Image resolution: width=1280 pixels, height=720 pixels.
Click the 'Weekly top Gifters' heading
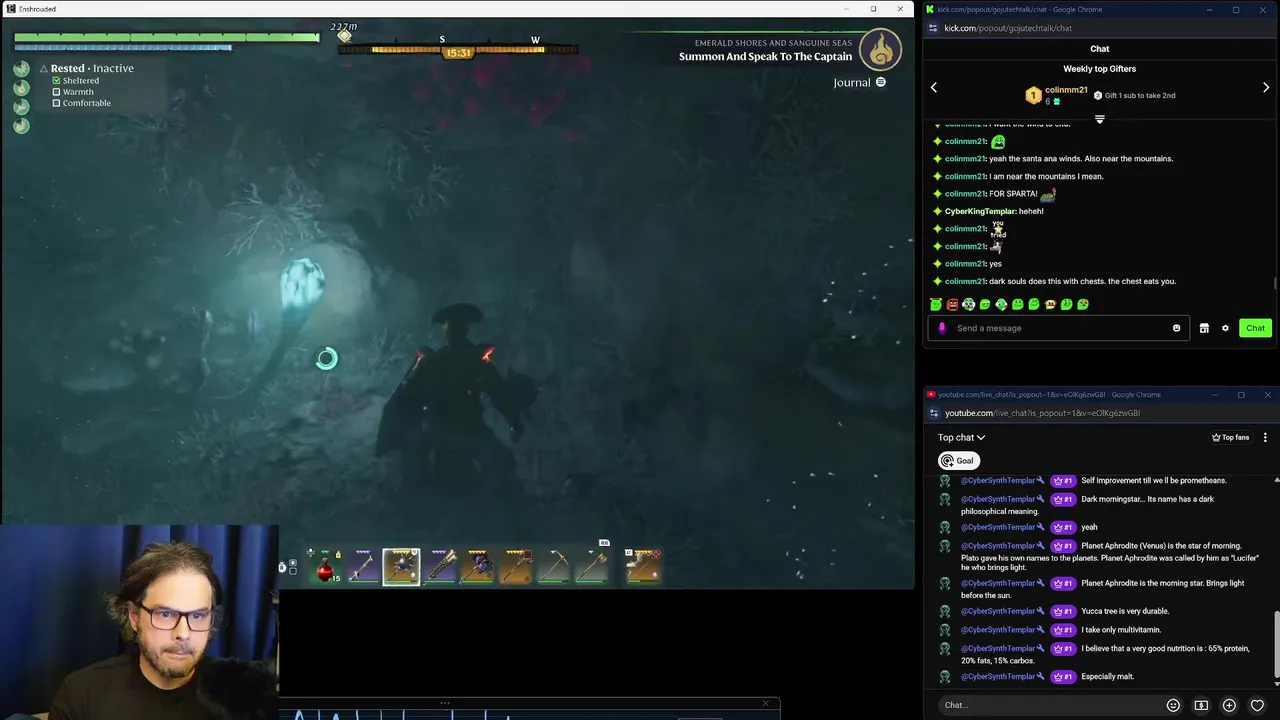[x=1099, y=69]
